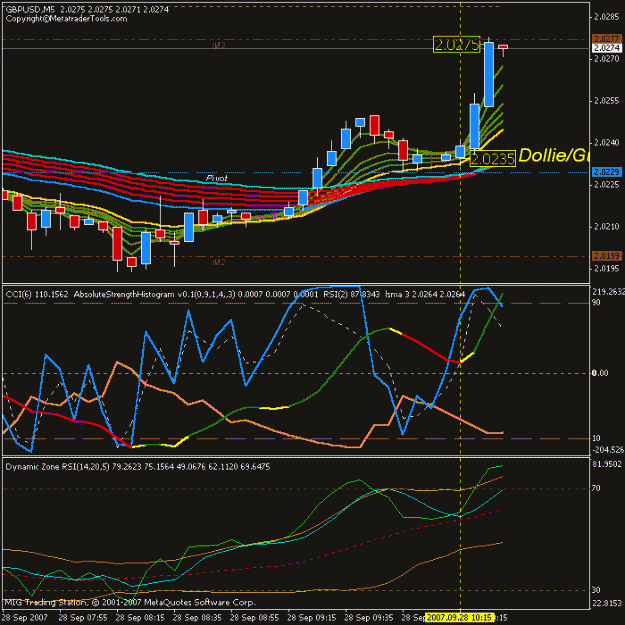Click 2.0255 on the price axis
The image size is (625, 625).
(607, 101)
